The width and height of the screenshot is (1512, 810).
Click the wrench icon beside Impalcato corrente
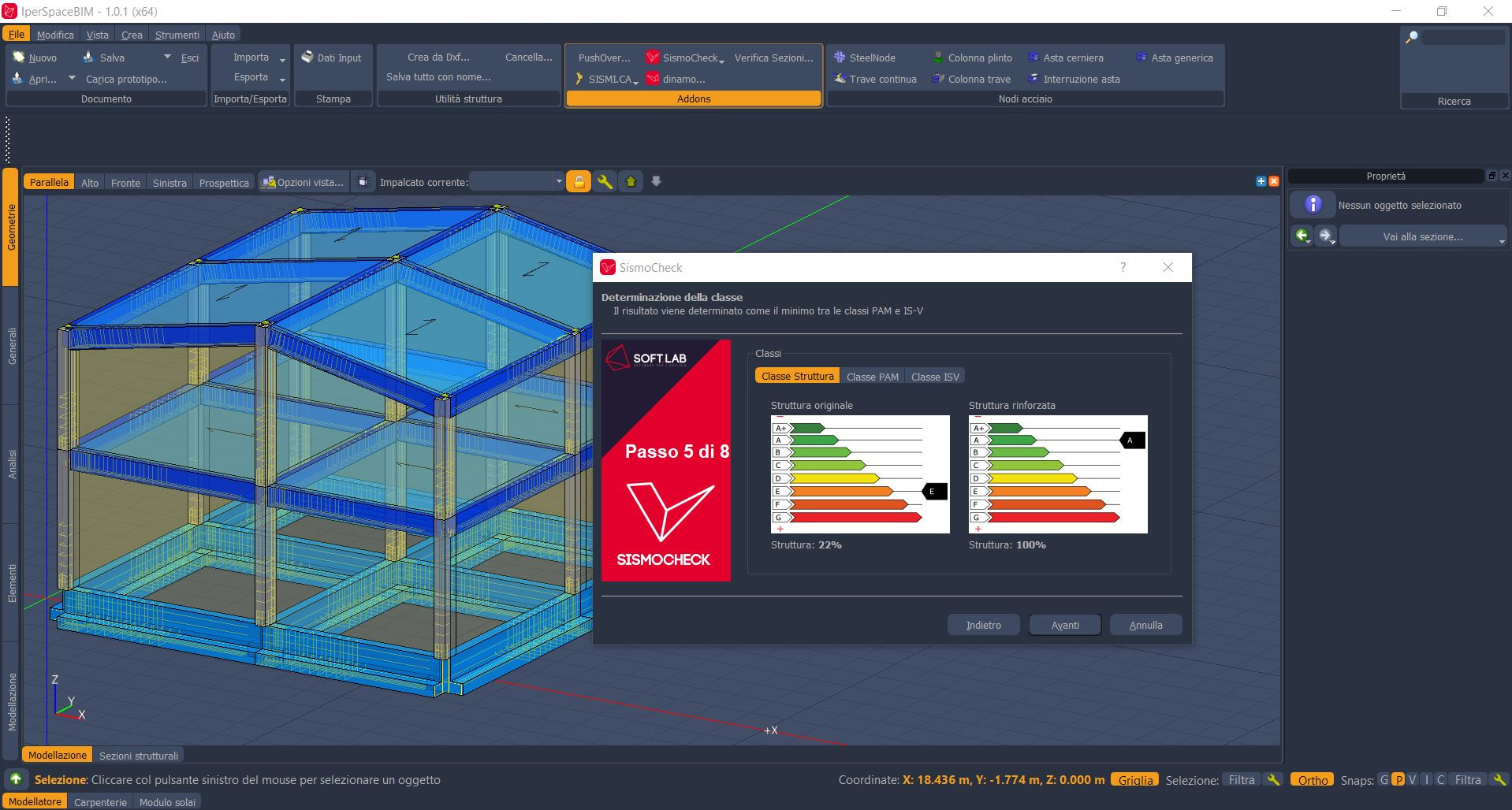coord(605,182)
